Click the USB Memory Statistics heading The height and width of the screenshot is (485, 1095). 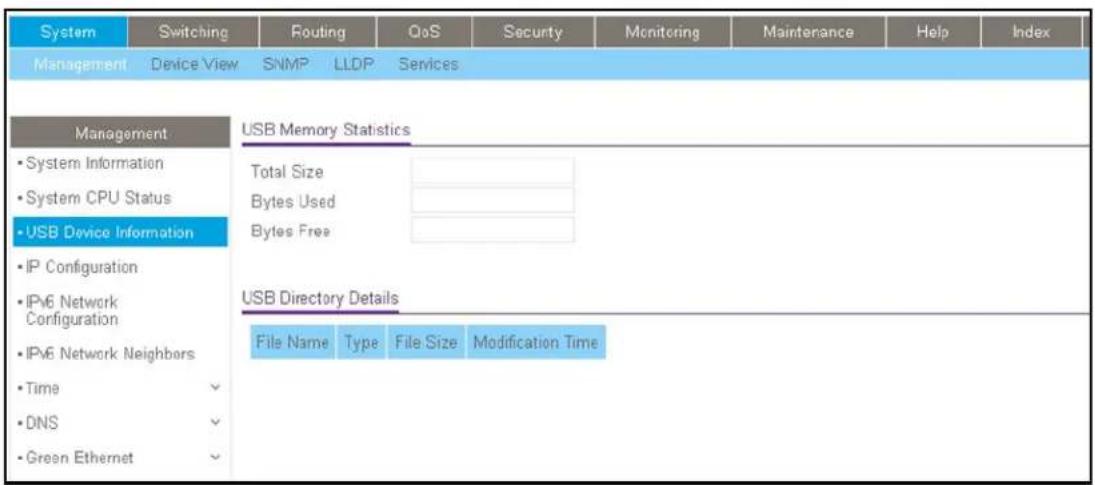point(325,129)
